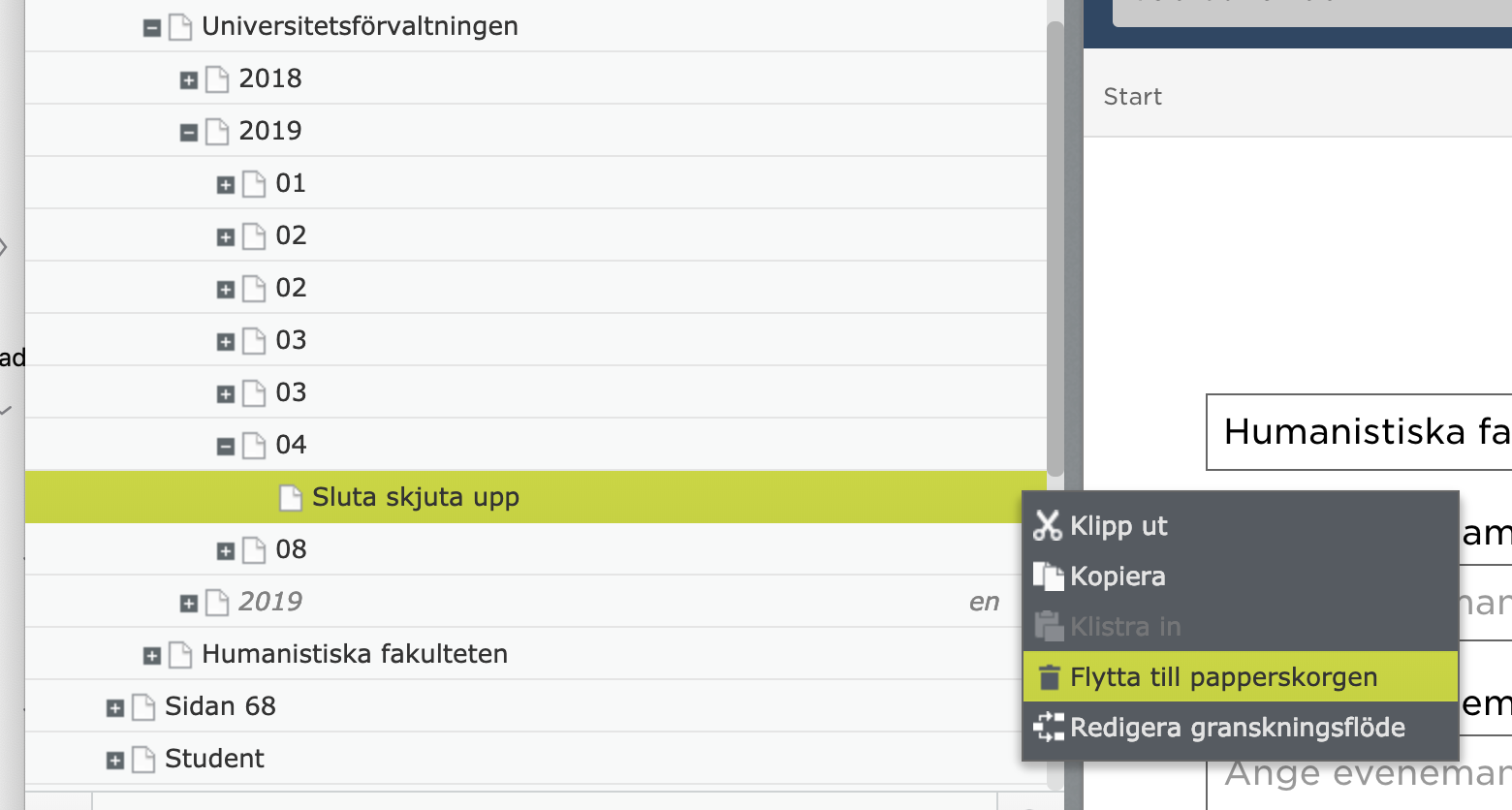Screen dimensions: 1512x810
Task: Collapse the Universitetsförvaltningen tree node
Action: [x=152, y=28]
